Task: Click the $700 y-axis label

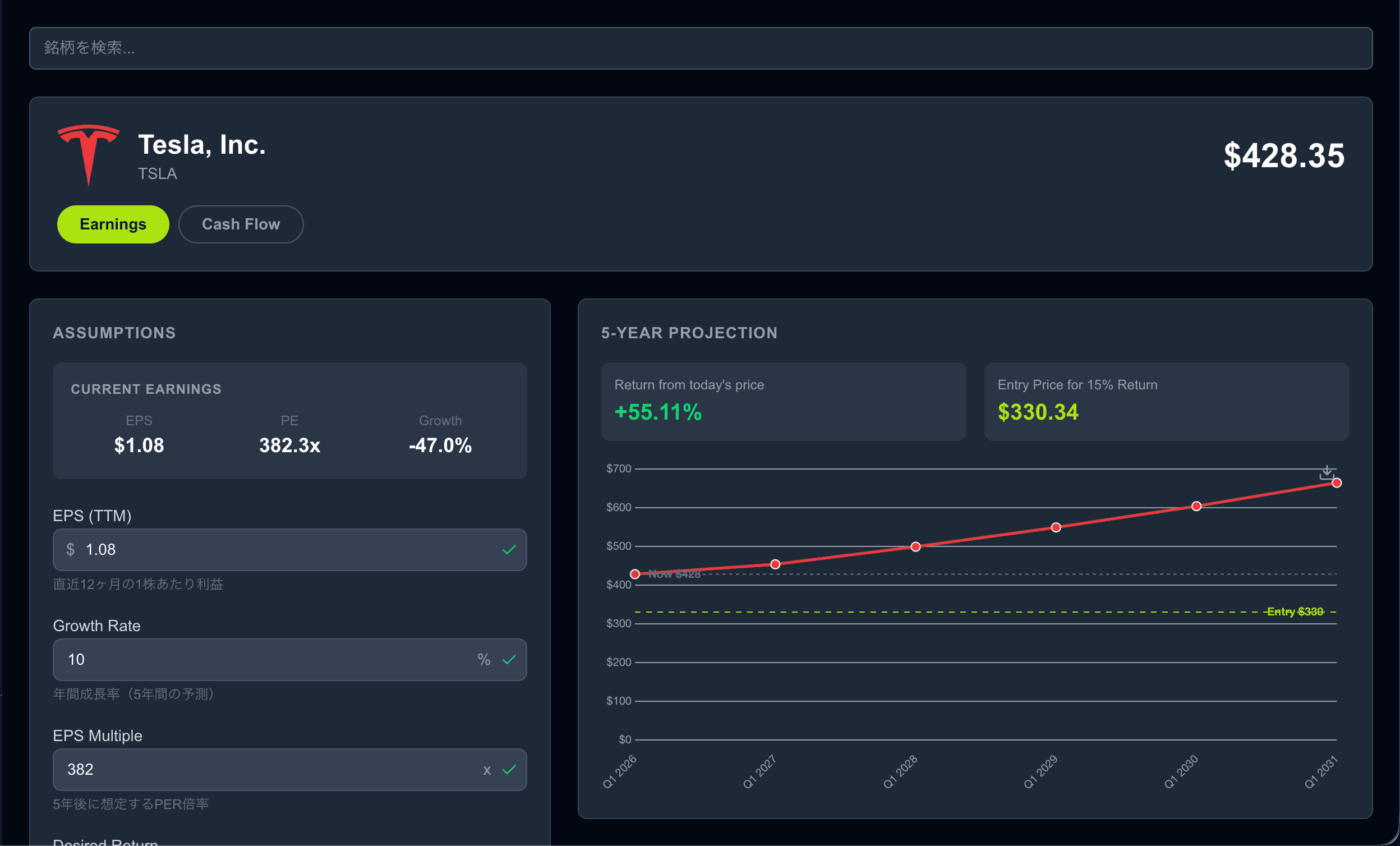Action: 619,469
